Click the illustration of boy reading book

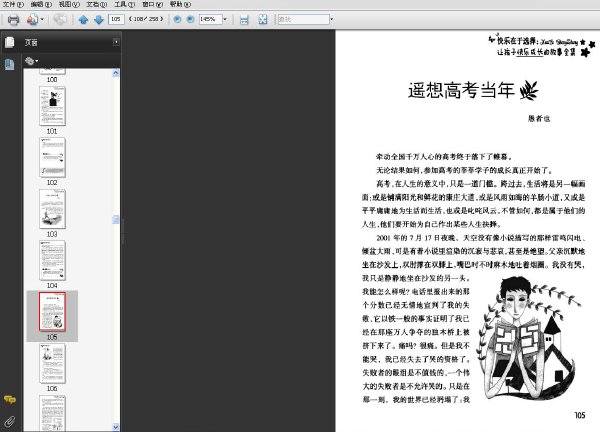point(529,339)
